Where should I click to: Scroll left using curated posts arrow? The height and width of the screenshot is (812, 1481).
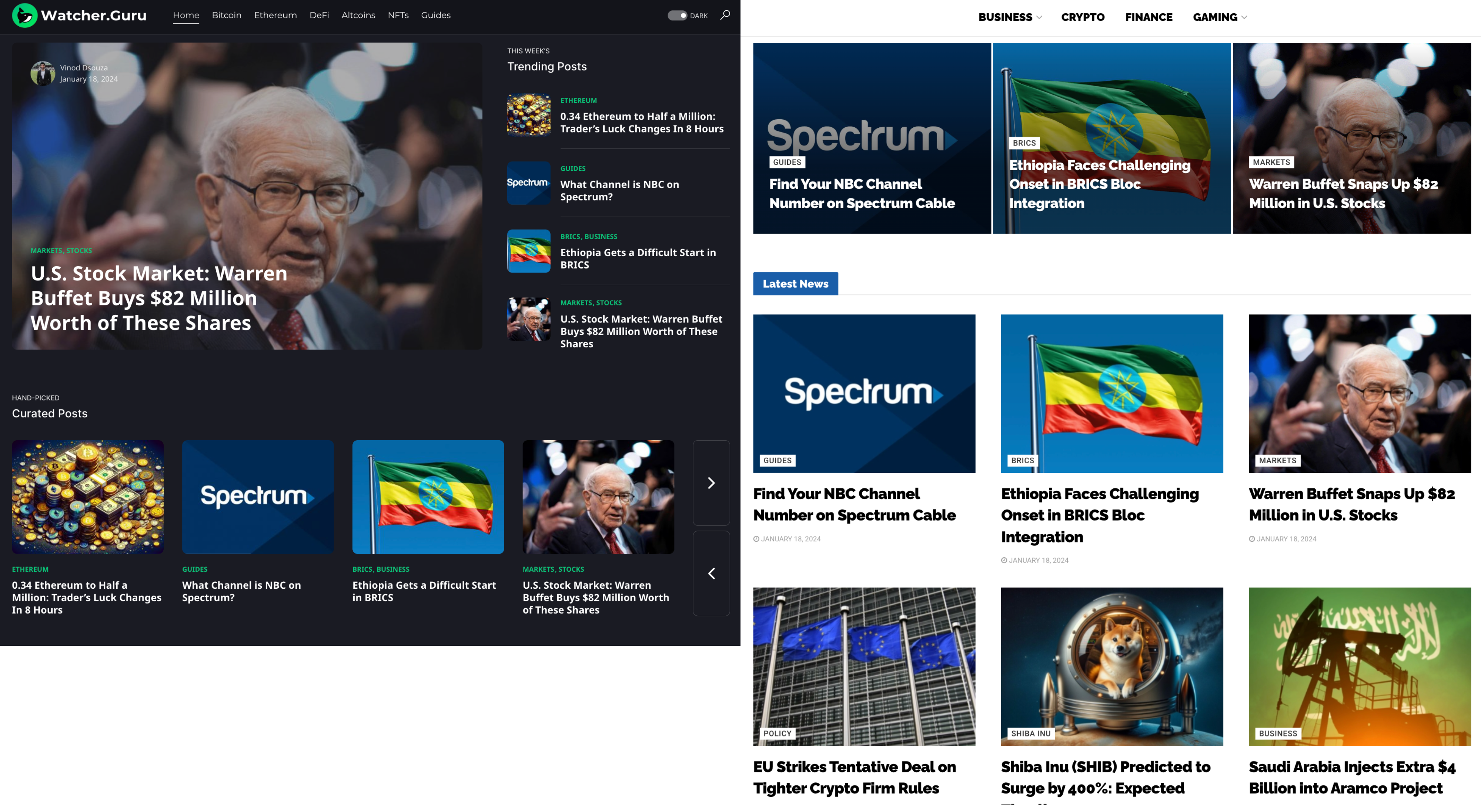(711, 573)
